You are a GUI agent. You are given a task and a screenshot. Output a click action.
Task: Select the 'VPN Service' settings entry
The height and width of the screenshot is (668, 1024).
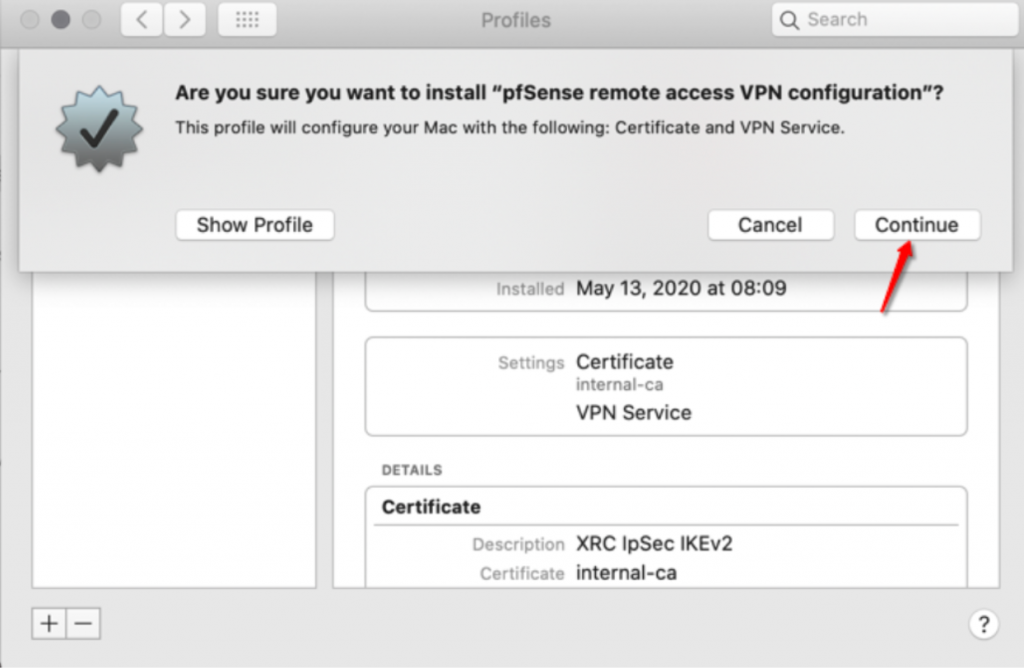coord(633,413)
